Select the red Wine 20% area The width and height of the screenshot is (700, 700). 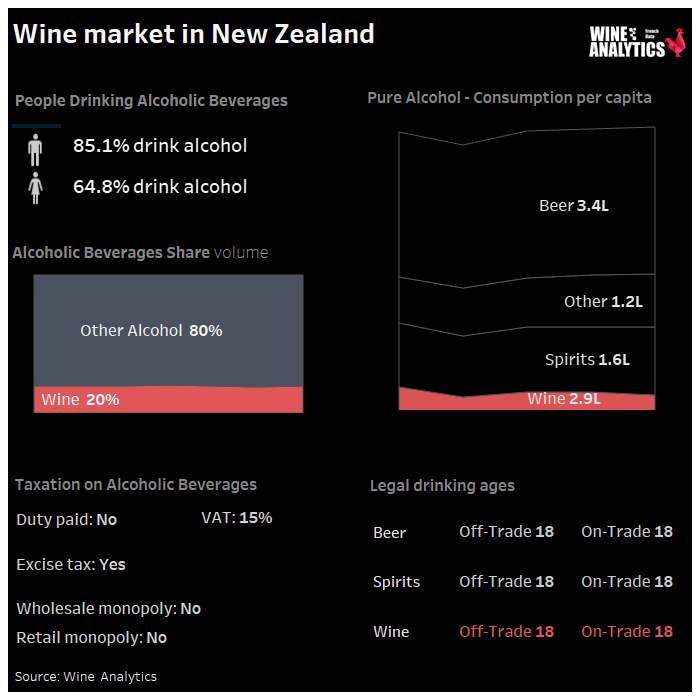tap(168, 399)
